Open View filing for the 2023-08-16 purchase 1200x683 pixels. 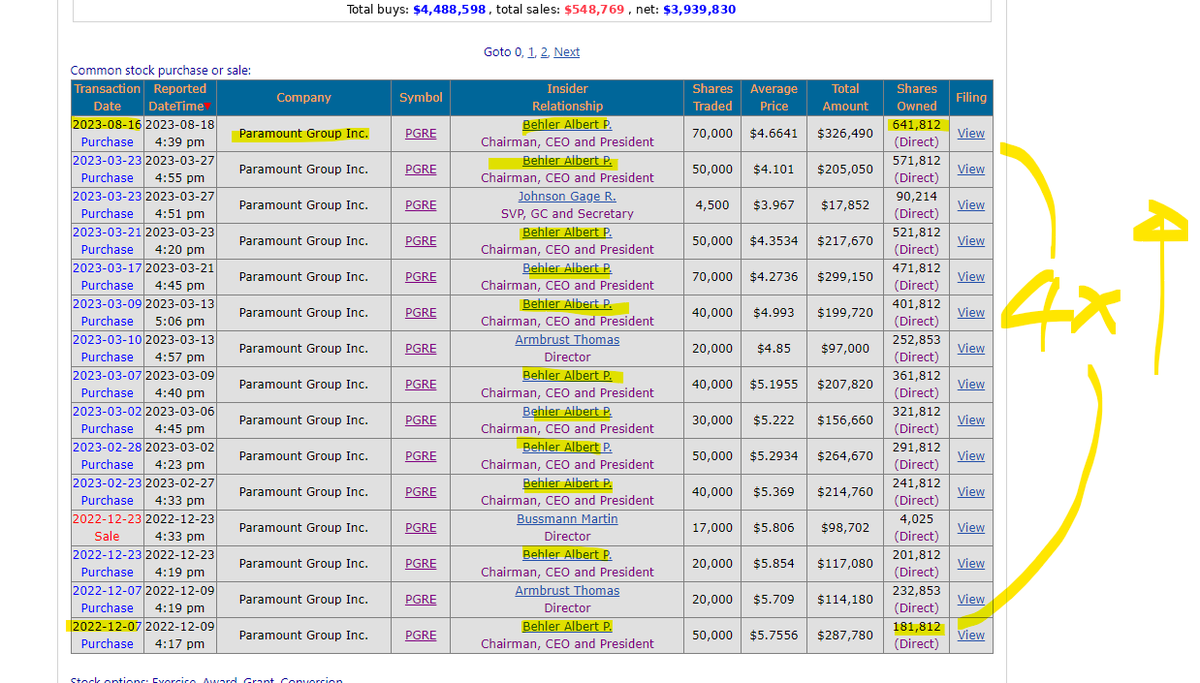971,133
